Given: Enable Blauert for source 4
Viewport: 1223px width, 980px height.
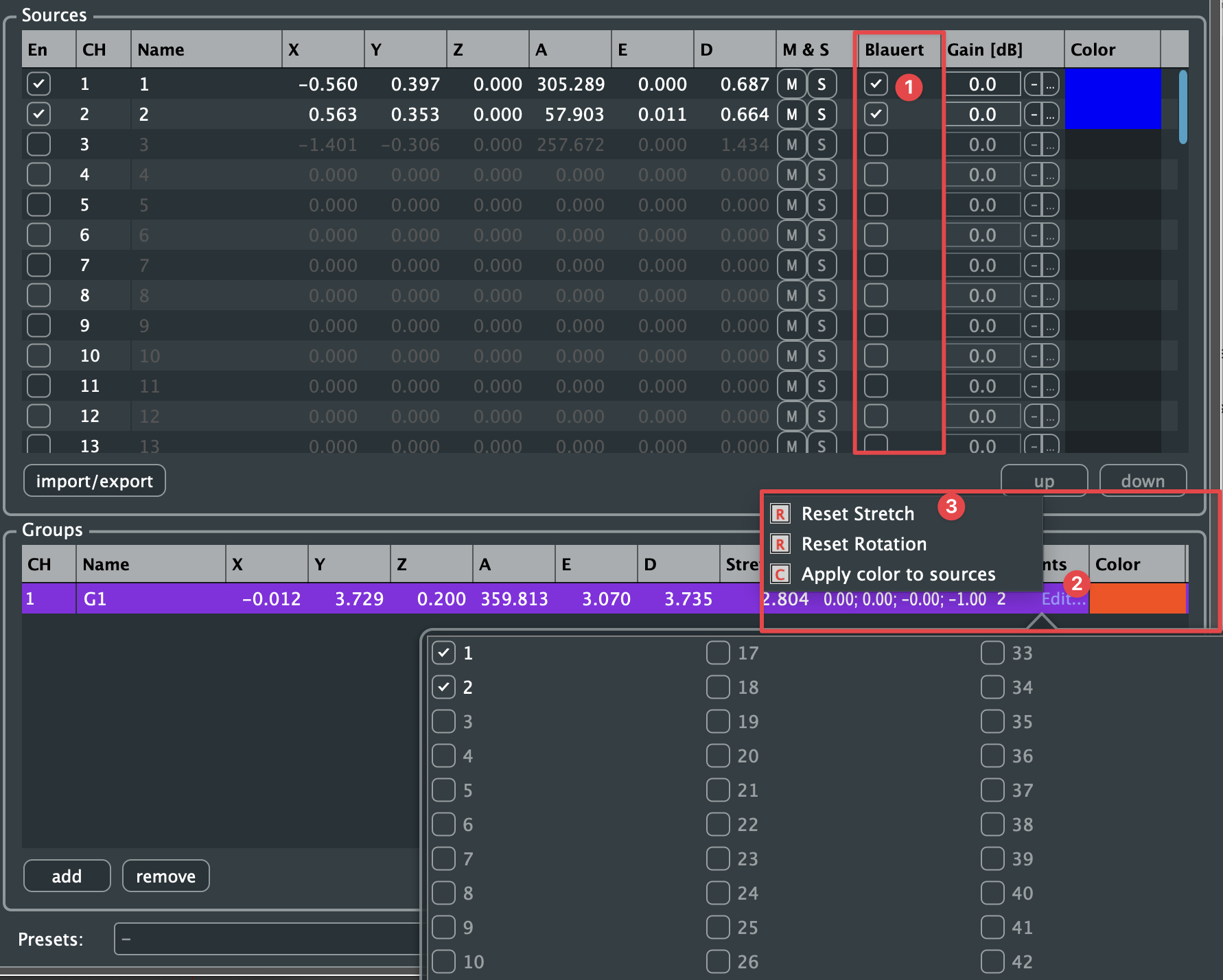Looking at the screenshot, I should click(876, 175).
